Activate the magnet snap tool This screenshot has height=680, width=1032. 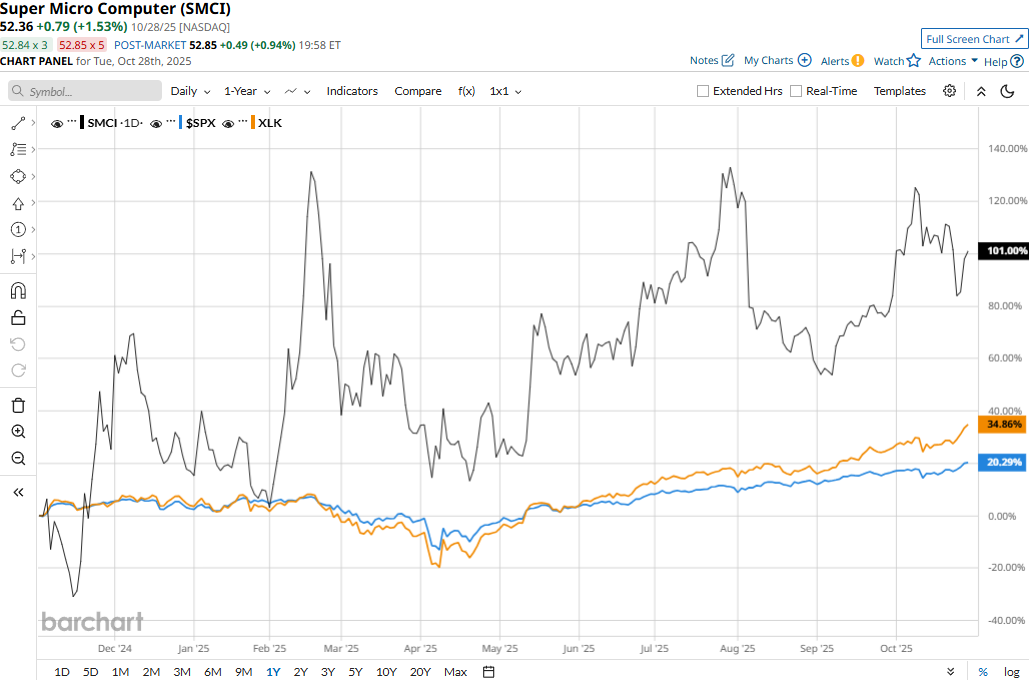click(17, 291)
